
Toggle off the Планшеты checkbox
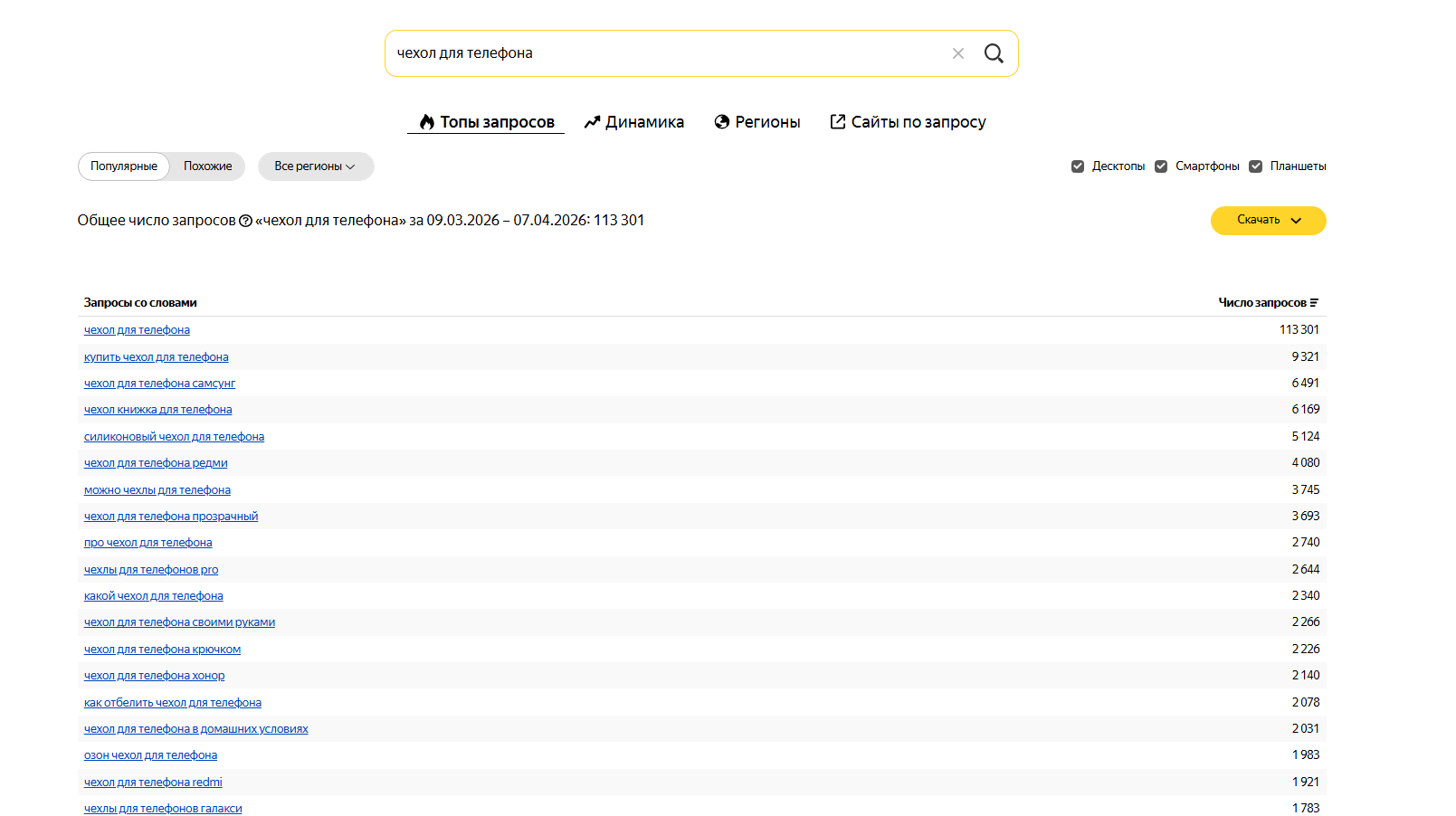1256,166
